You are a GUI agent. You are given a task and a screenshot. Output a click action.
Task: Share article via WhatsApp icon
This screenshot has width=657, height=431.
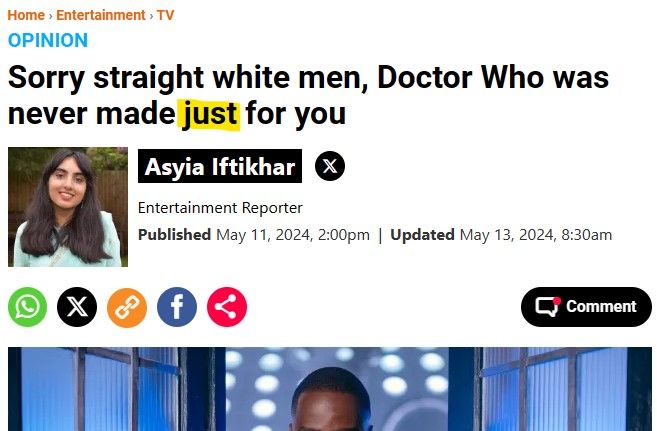point(27,307)
